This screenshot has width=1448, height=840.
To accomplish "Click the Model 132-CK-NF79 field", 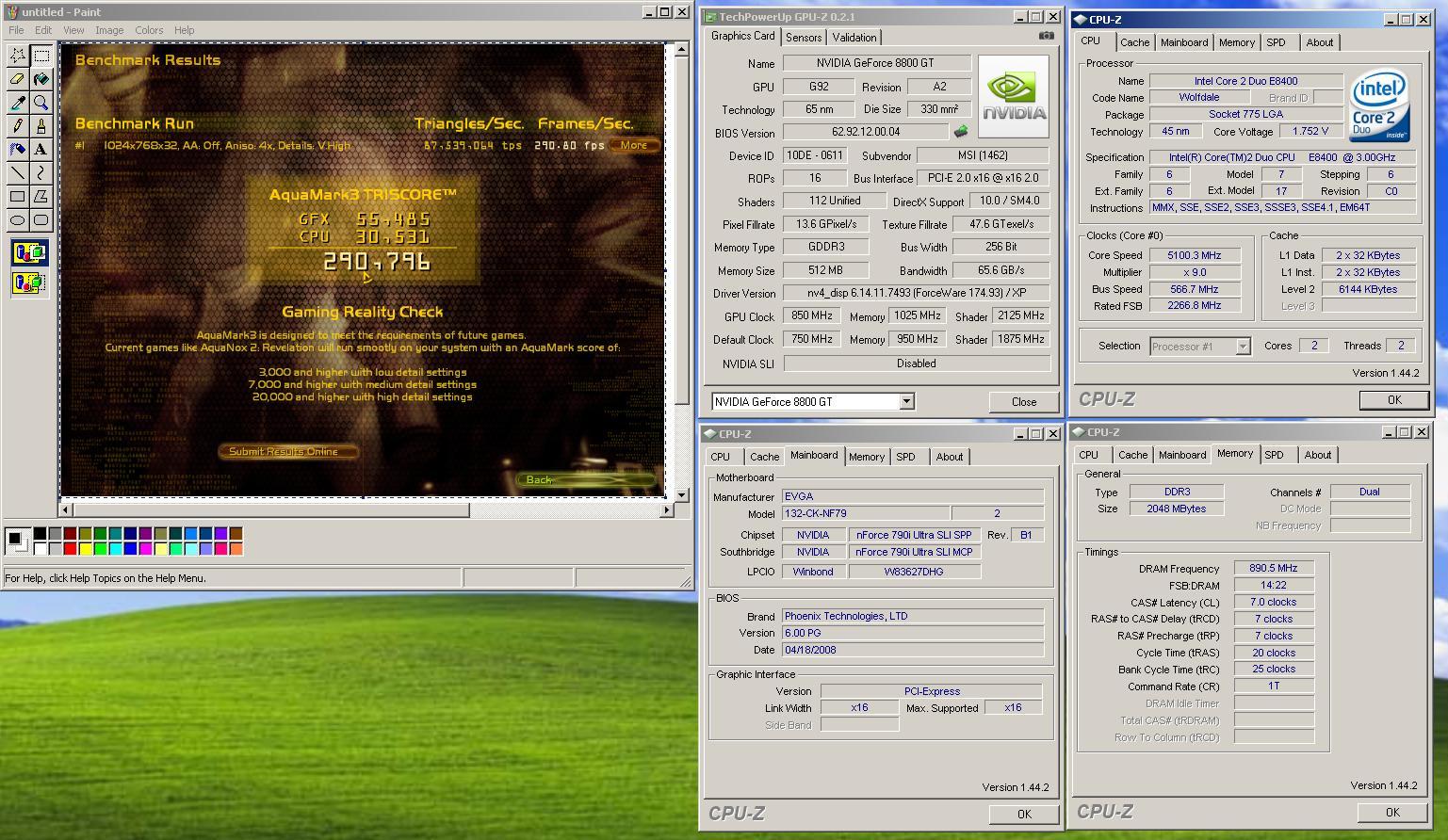I will point(866,513).
